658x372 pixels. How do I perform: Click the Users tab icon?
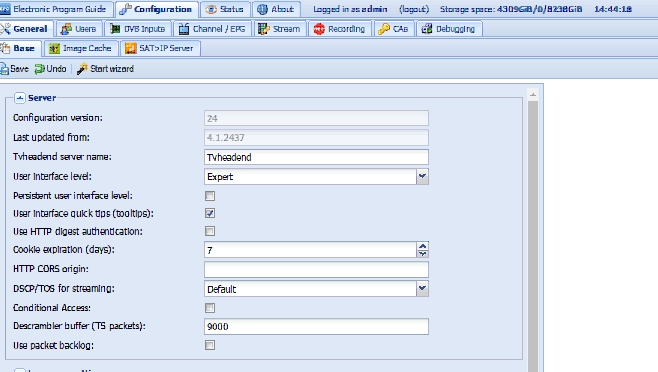(66, 29)
